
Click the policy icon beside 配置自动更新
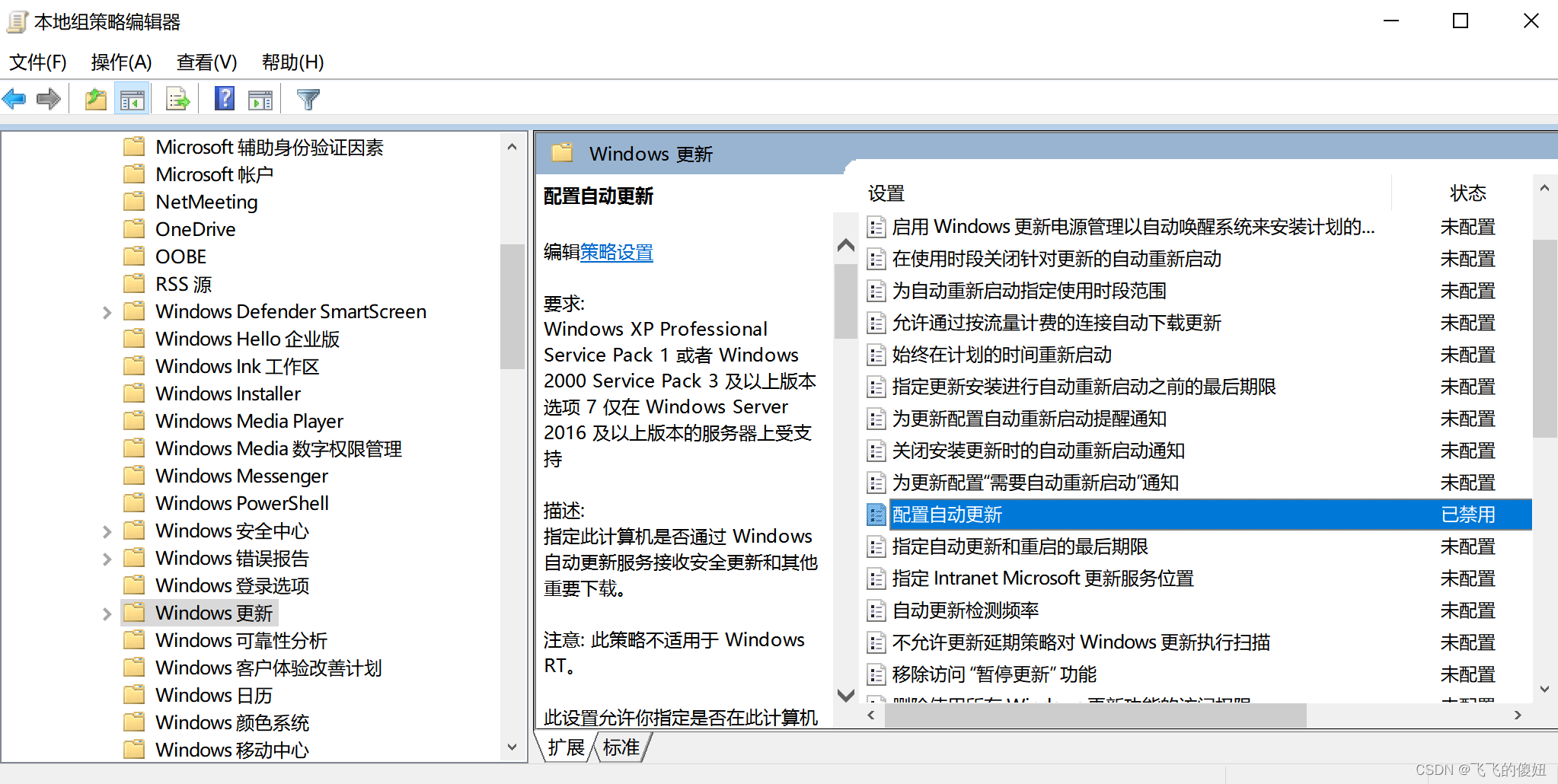tap(876, 515)
